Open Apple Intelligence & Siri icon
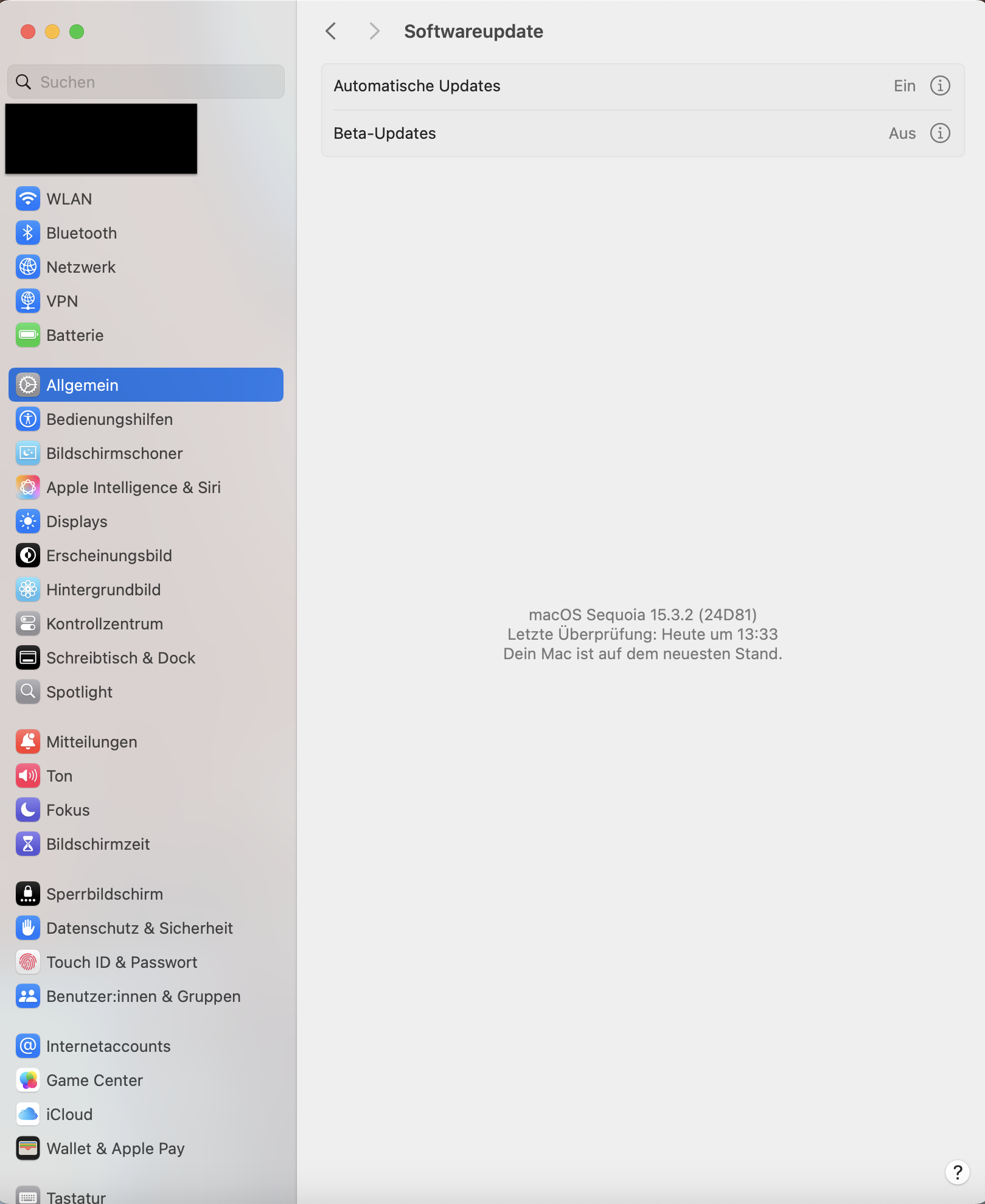The height and width of the screenshot is (1204, 985). pos(28,488)
